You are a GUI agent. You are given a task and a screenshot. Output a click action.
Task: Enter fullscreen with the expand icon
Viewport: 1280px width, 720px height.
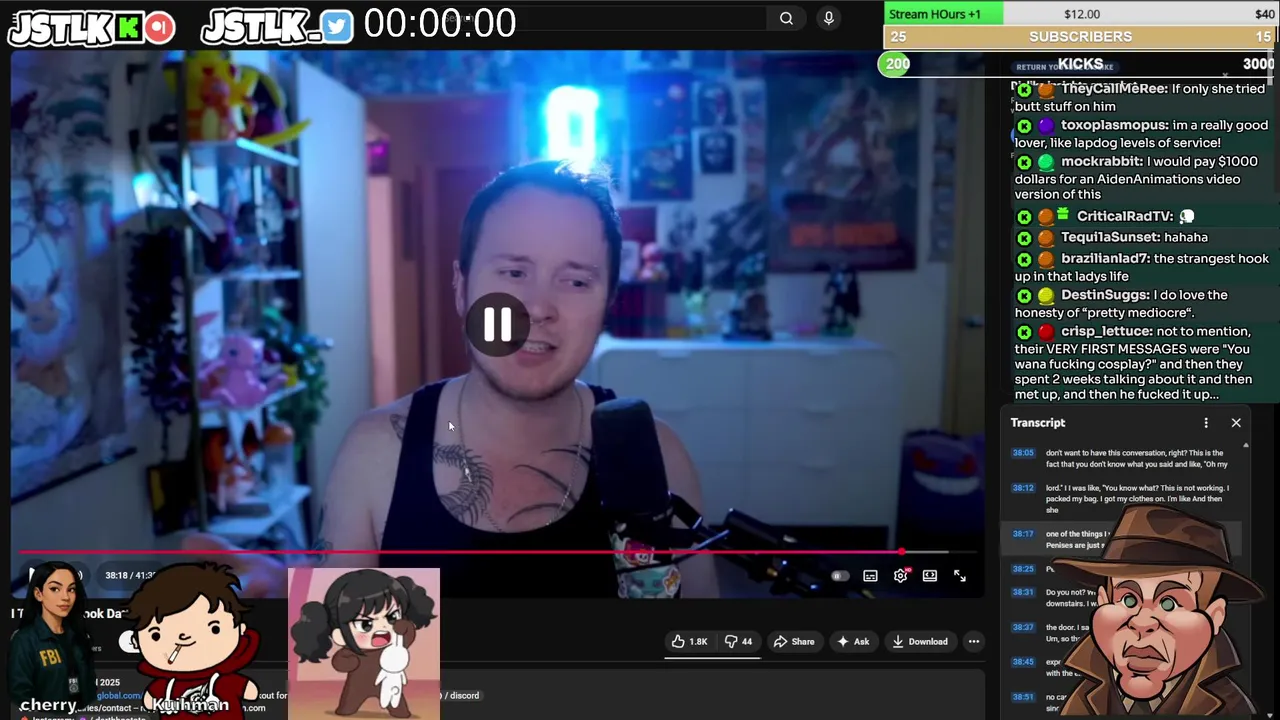pyautogui.click(x=960, y=576)
